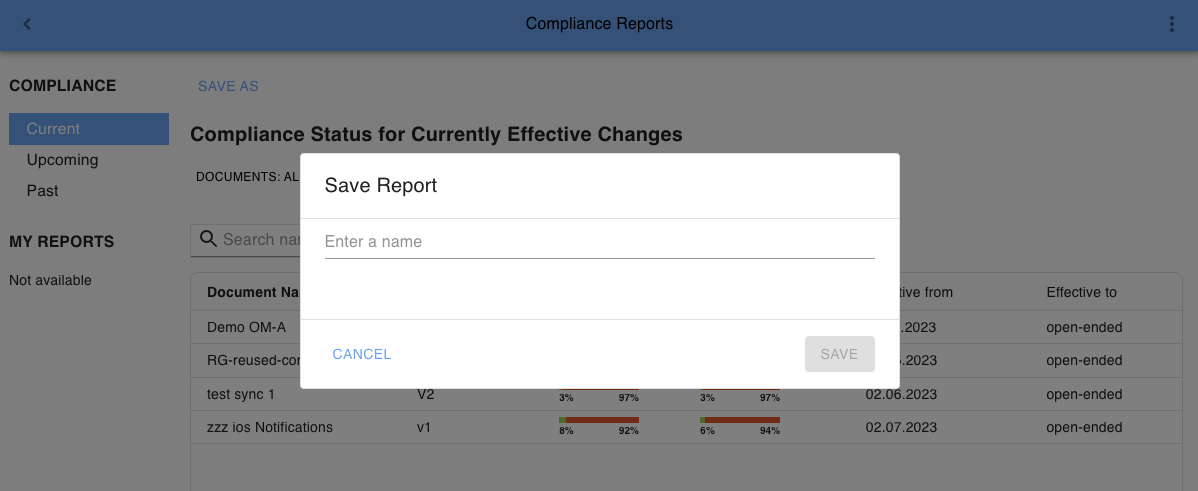1198x491 pixels.
Task: Open zzz ios Notifications document row
Action: [269, 427]
